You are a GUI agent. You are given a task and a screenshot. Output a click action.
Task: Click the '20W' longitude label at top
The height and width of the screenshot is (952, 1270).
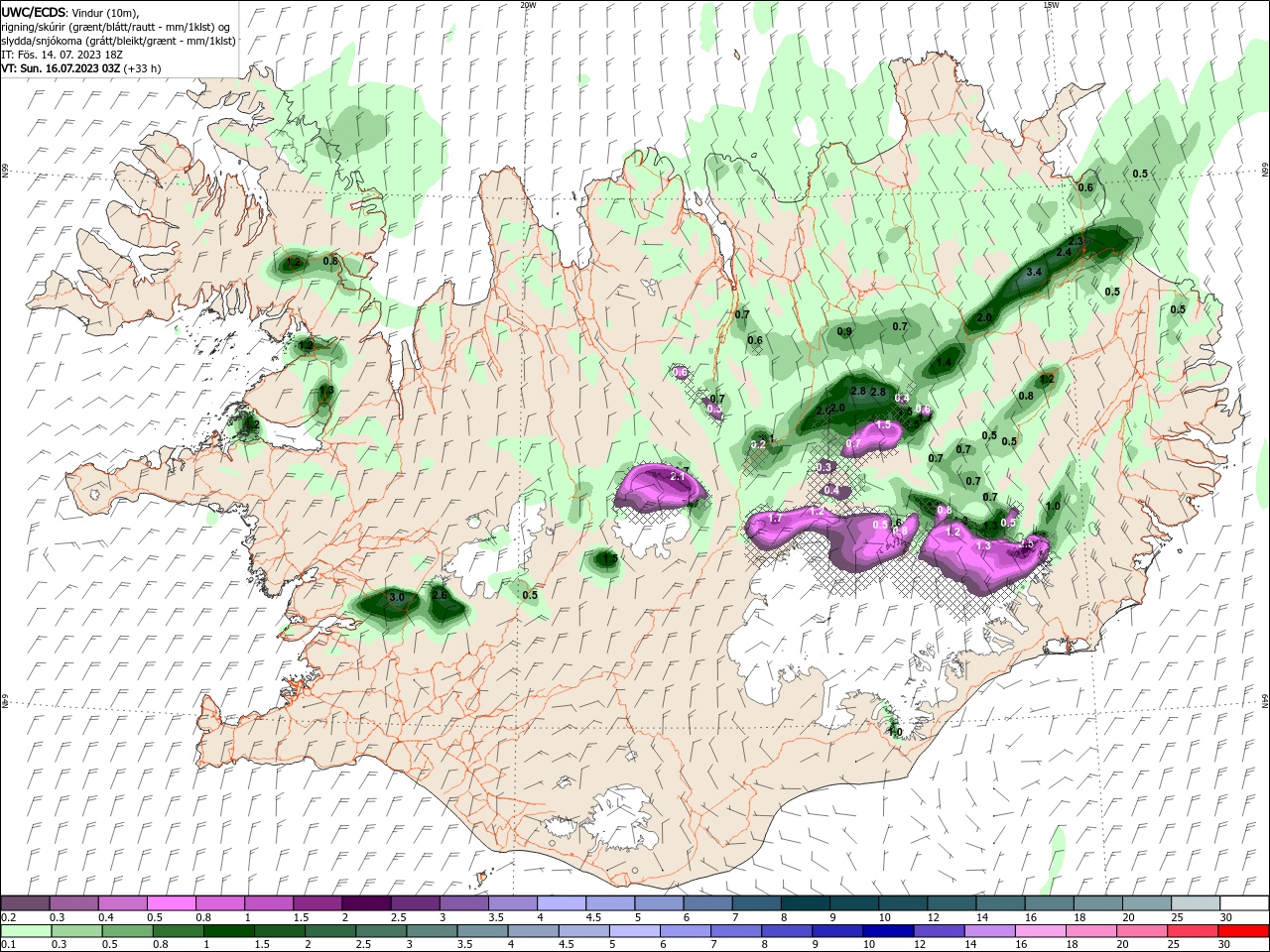(528, 5)
